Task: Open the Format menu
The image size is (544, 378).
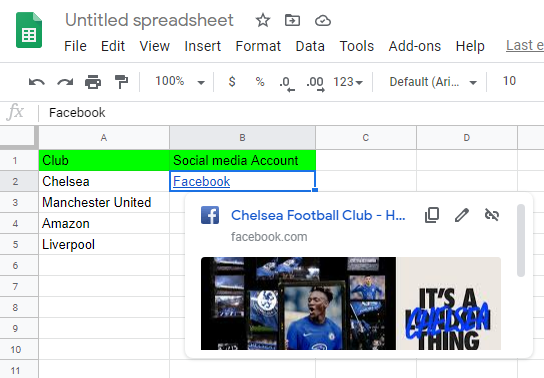Action: click(x=258, y=46)
